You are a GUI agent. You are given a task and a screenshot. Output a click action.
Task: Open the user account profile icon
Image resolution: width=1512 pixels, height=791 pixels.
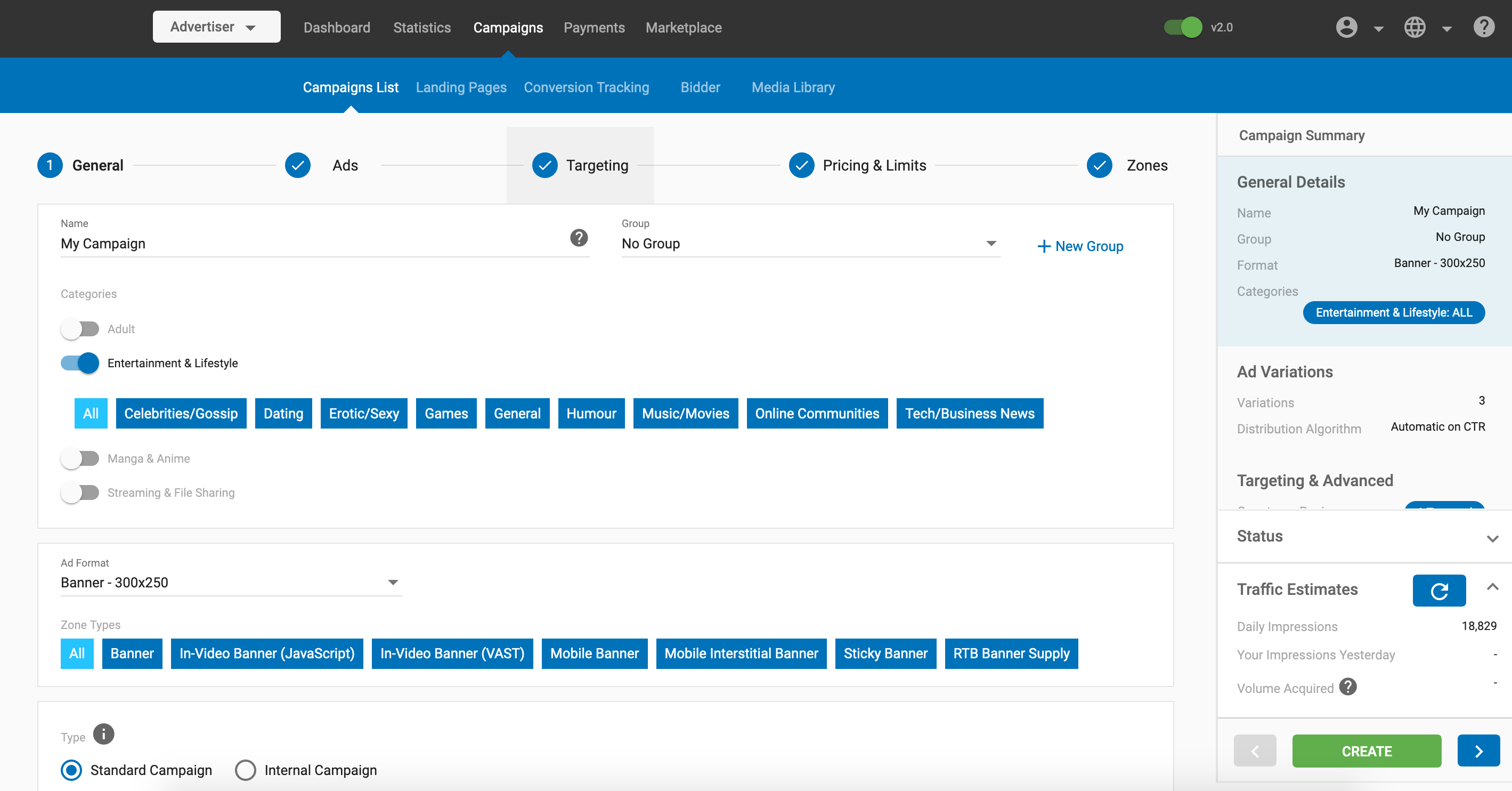(x=1346, y=27)
